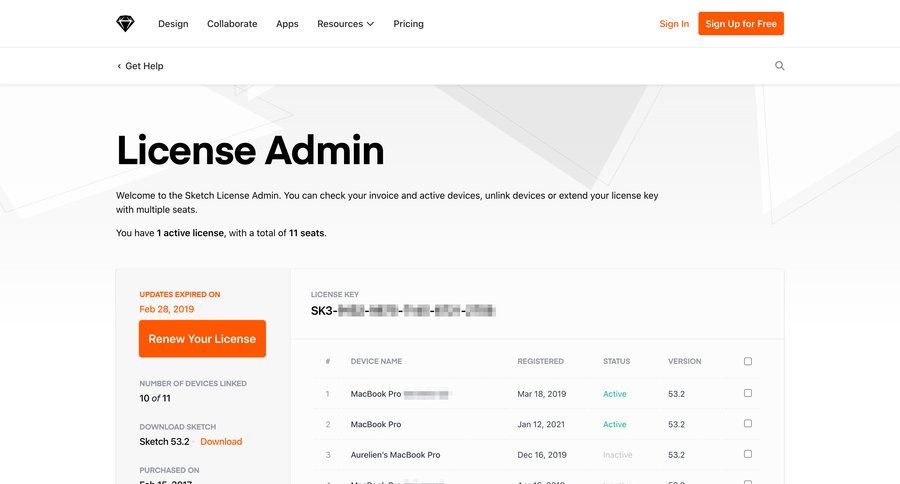
Task: Open the Design menu item
Action: (173, 24)
